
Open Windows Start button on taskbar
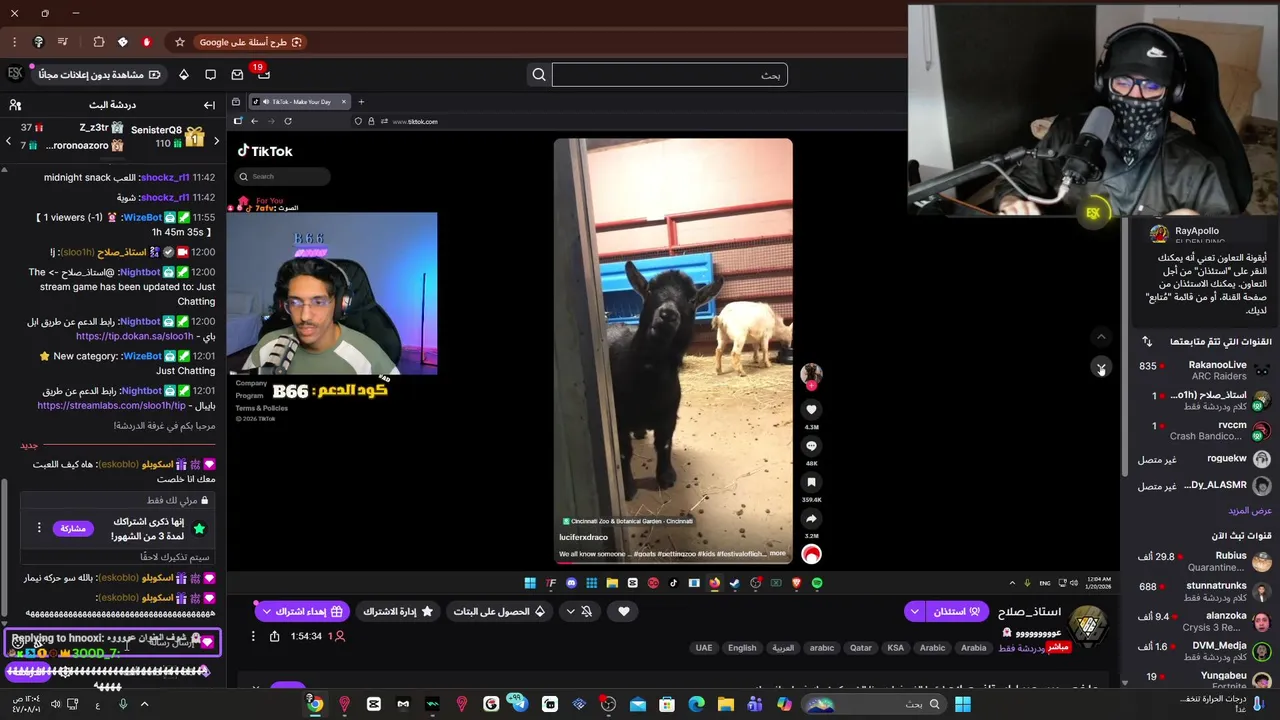[x=963, y=705]
